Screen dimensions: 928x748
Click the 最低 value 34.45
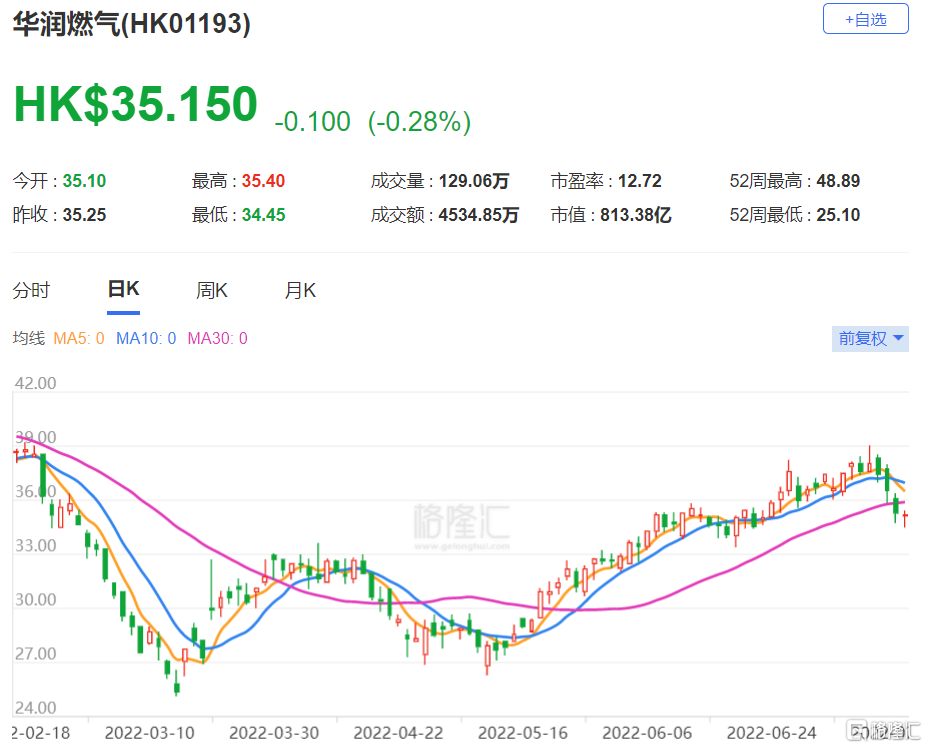point(263,215)
